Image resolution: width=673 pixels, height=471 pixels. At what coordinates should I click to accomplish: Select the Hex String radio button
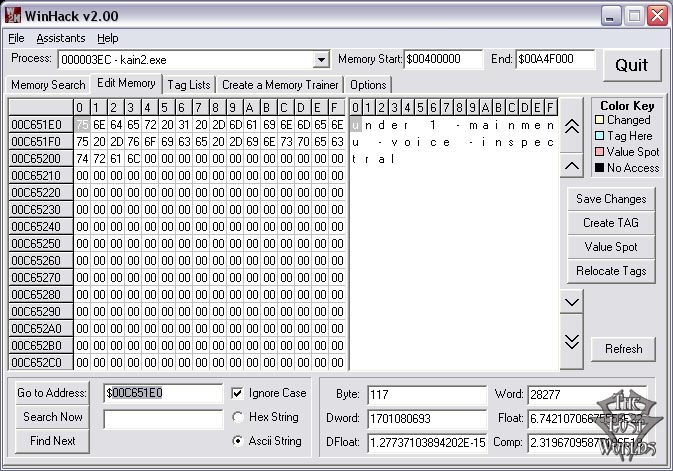pyautogui.click(x=237, y=417)
